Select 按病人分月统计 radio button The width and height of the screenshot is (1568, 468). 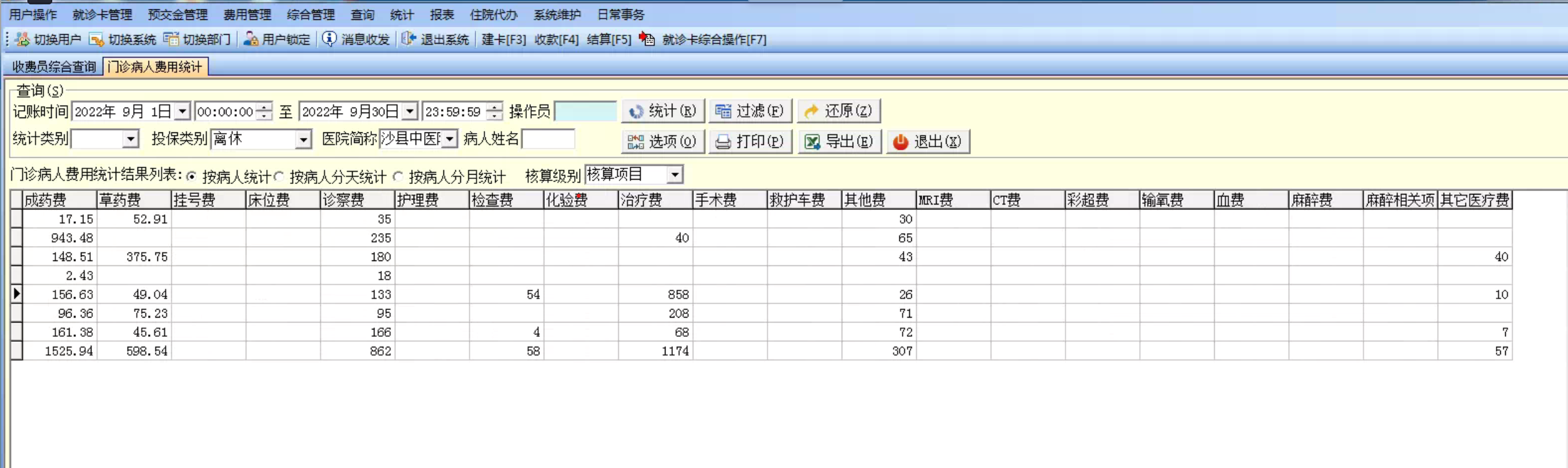click(398, 177)
